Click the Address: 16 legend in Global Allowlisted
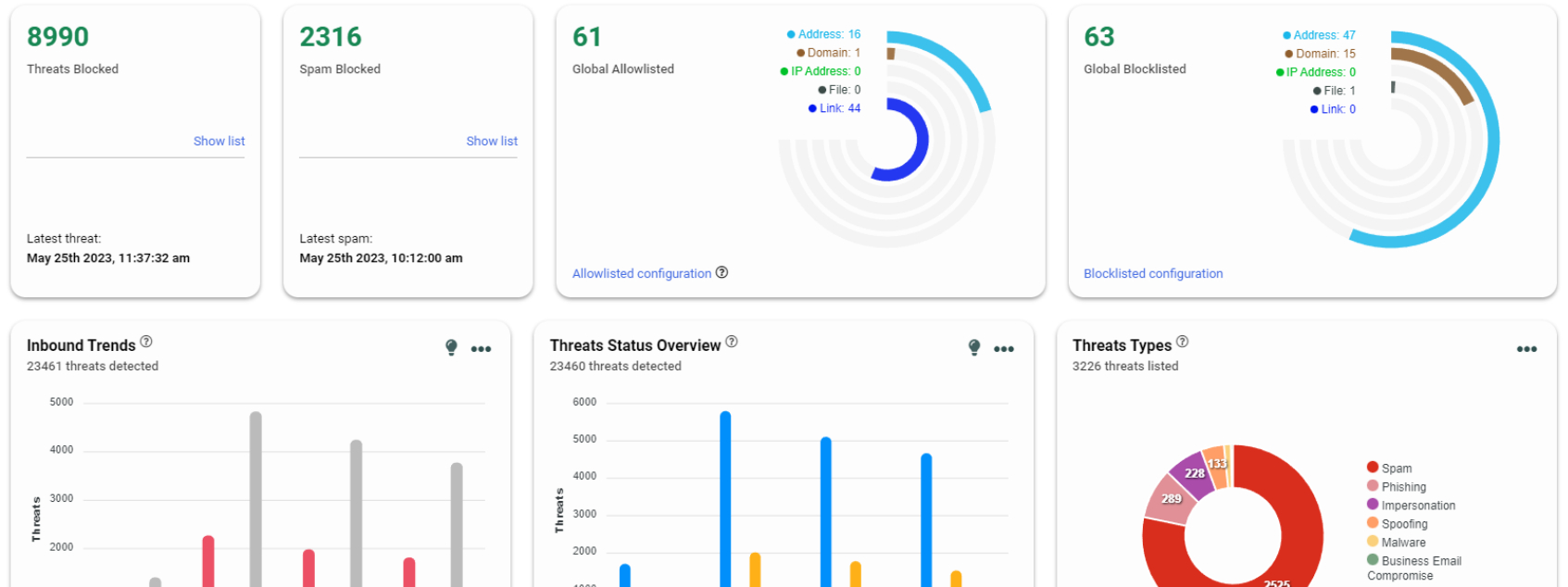Viewport: 1568px width, 587px height. 823,34
